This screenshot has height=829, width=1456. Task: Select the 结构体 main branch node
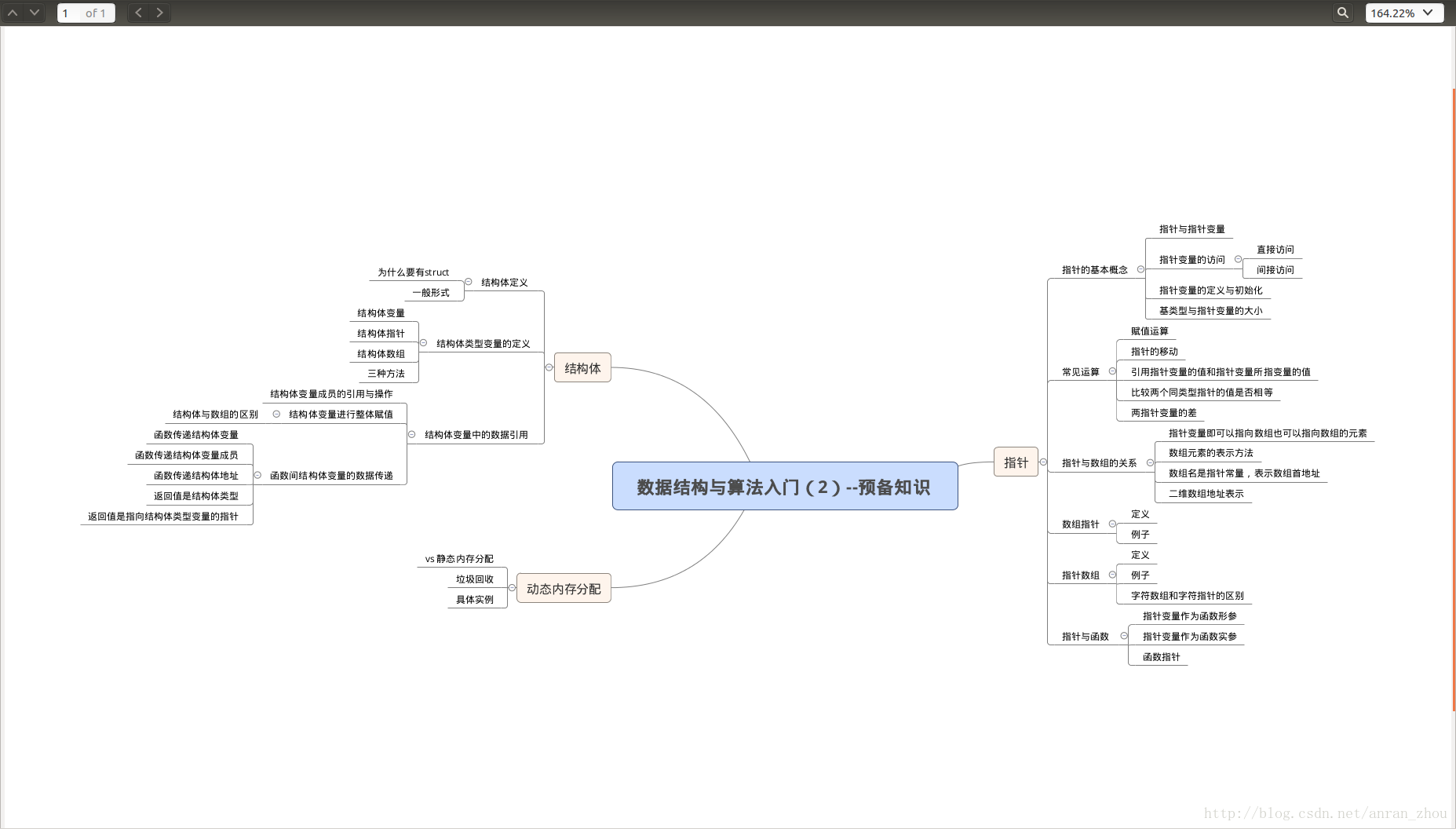coord(582,367)
